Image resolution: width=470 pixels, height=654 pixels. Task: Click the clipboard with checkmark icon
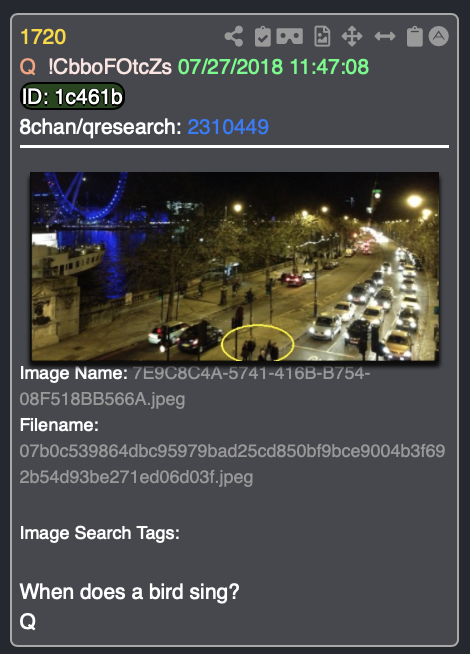click(x=262, y=36)
